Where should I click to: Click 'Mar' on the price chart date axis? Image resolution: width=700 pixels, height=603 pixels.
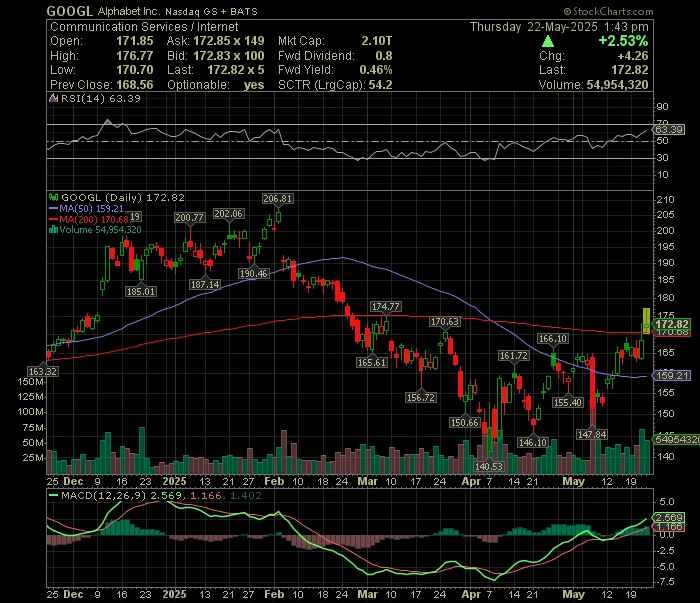pyautogui.click(x=367, y=482)
